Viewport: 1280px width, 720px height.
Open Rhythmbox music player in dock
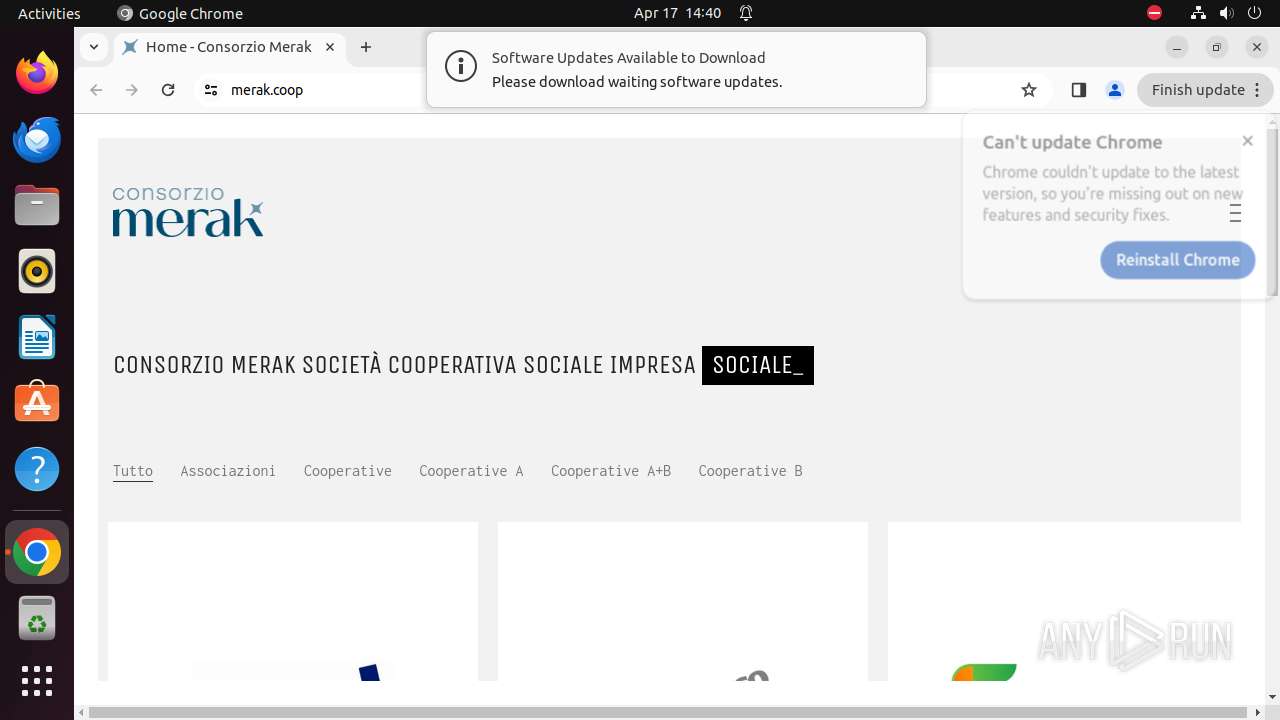(37, 272)
